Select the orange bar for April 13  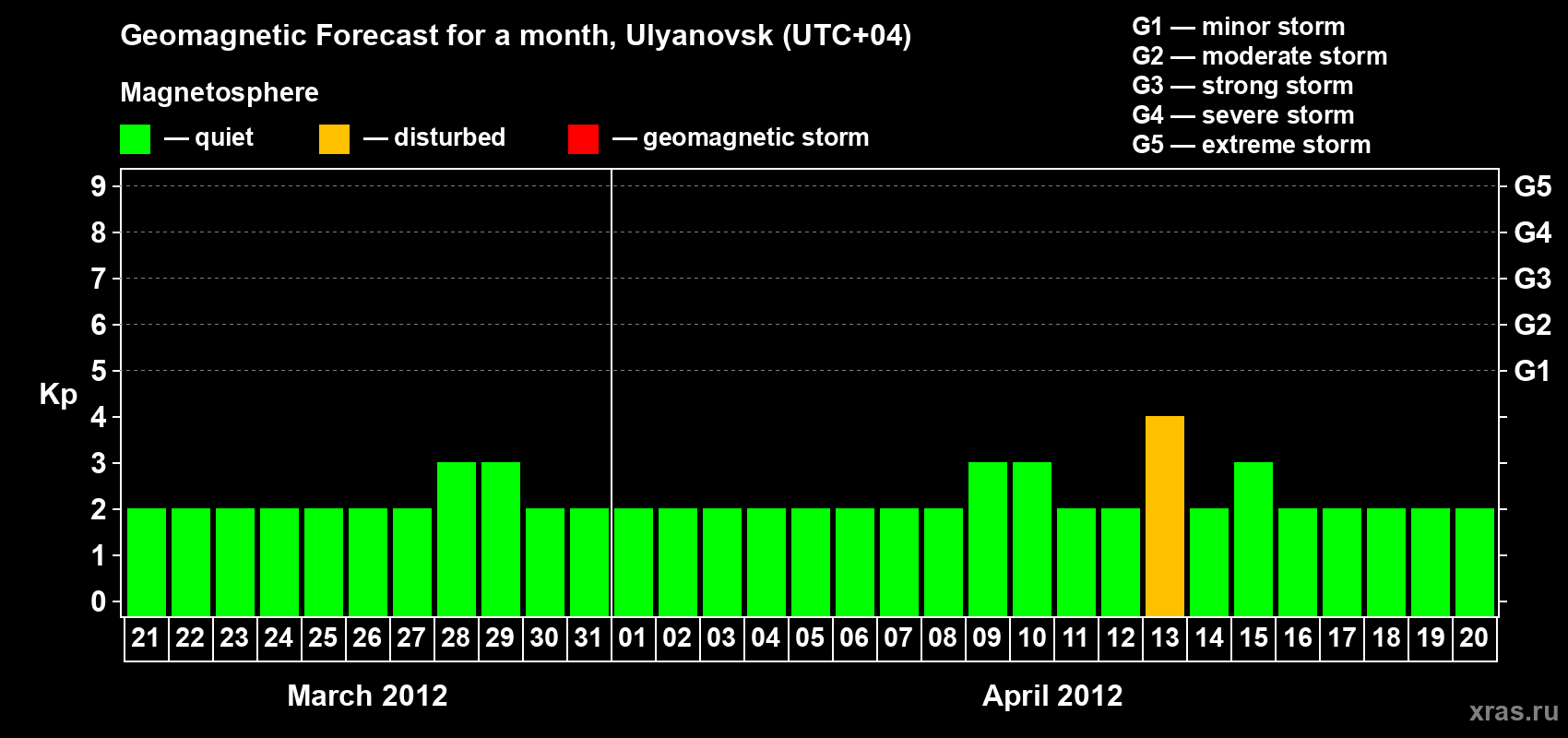1165,517
